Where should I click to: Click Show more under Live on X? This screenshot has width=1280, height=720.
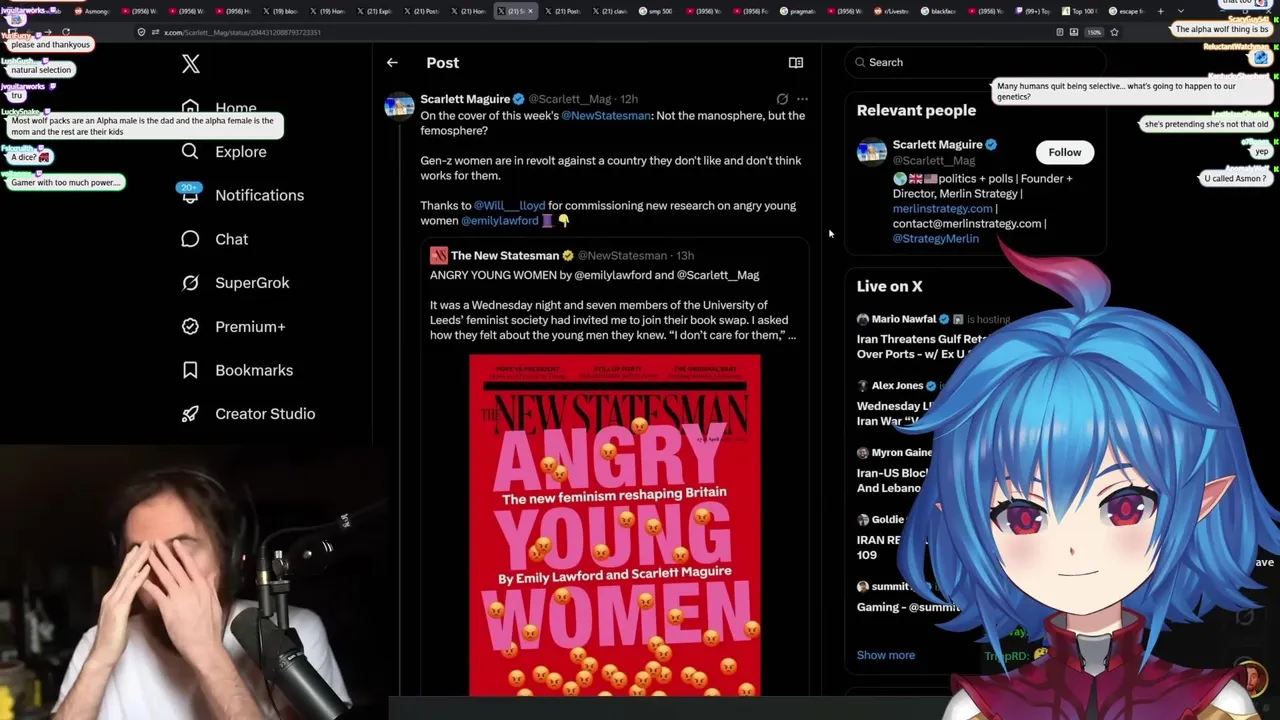(x=885, y=655)
